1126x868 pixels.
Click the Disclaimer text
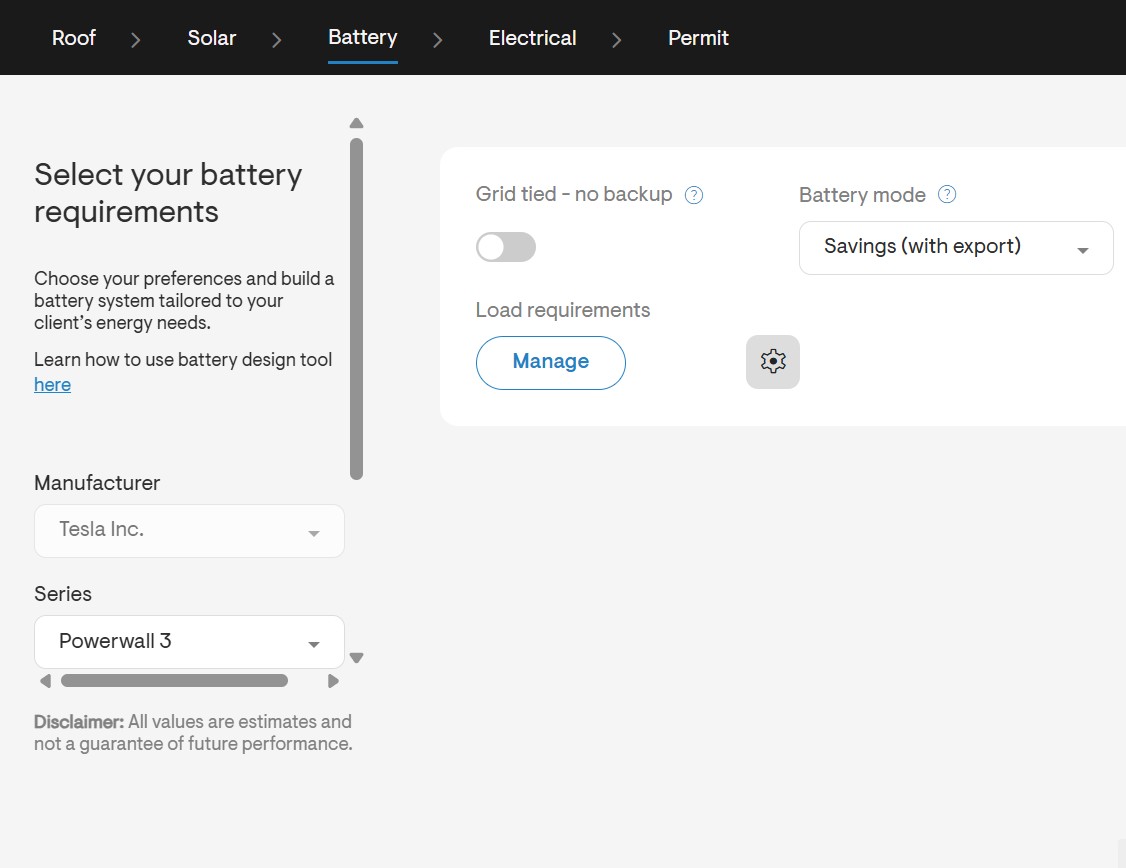tap(193, 732)
